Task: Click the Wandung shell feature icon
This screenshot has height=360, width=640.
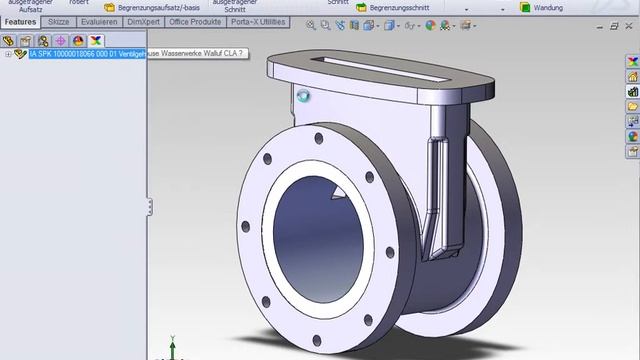Action: [525, 7]
